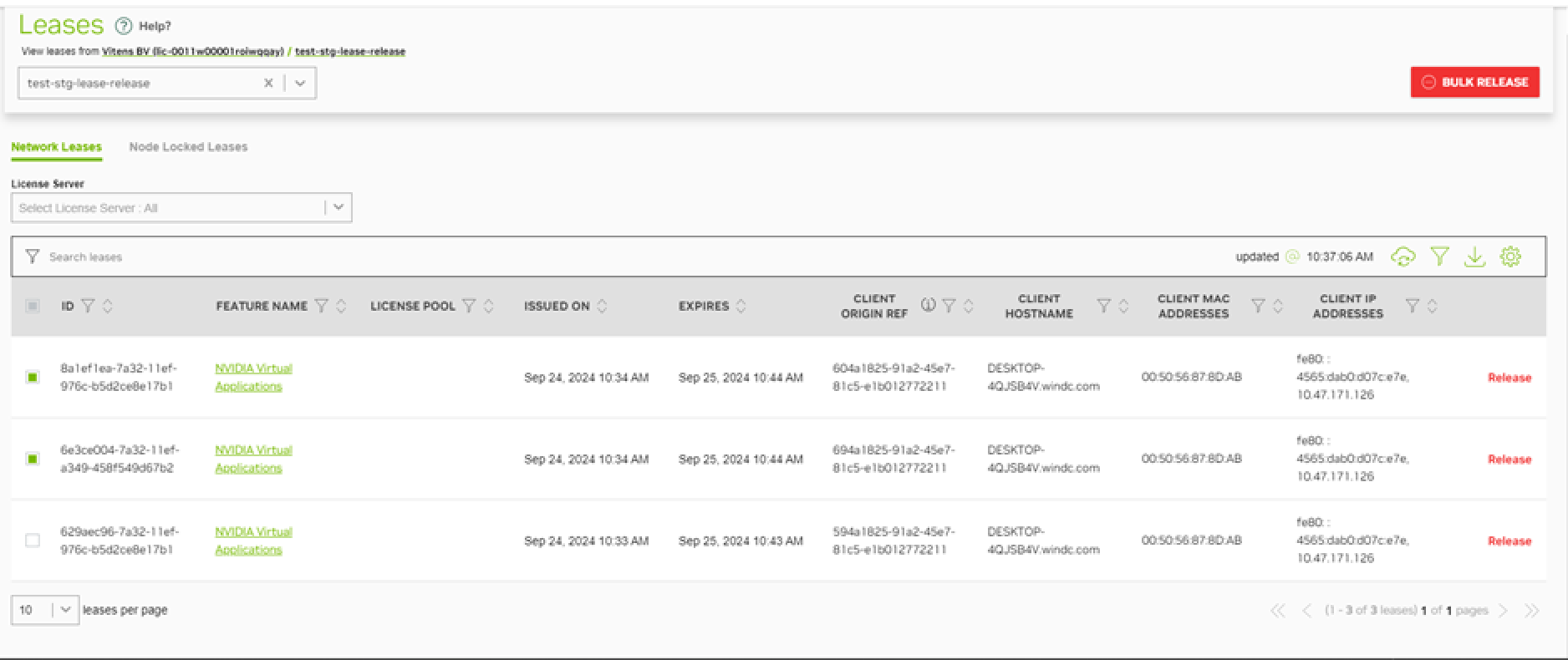Image resolution: width=1568 pixels, height=660 pixels.
Task: Go to last page of leases
Action: coord(1531,611)
